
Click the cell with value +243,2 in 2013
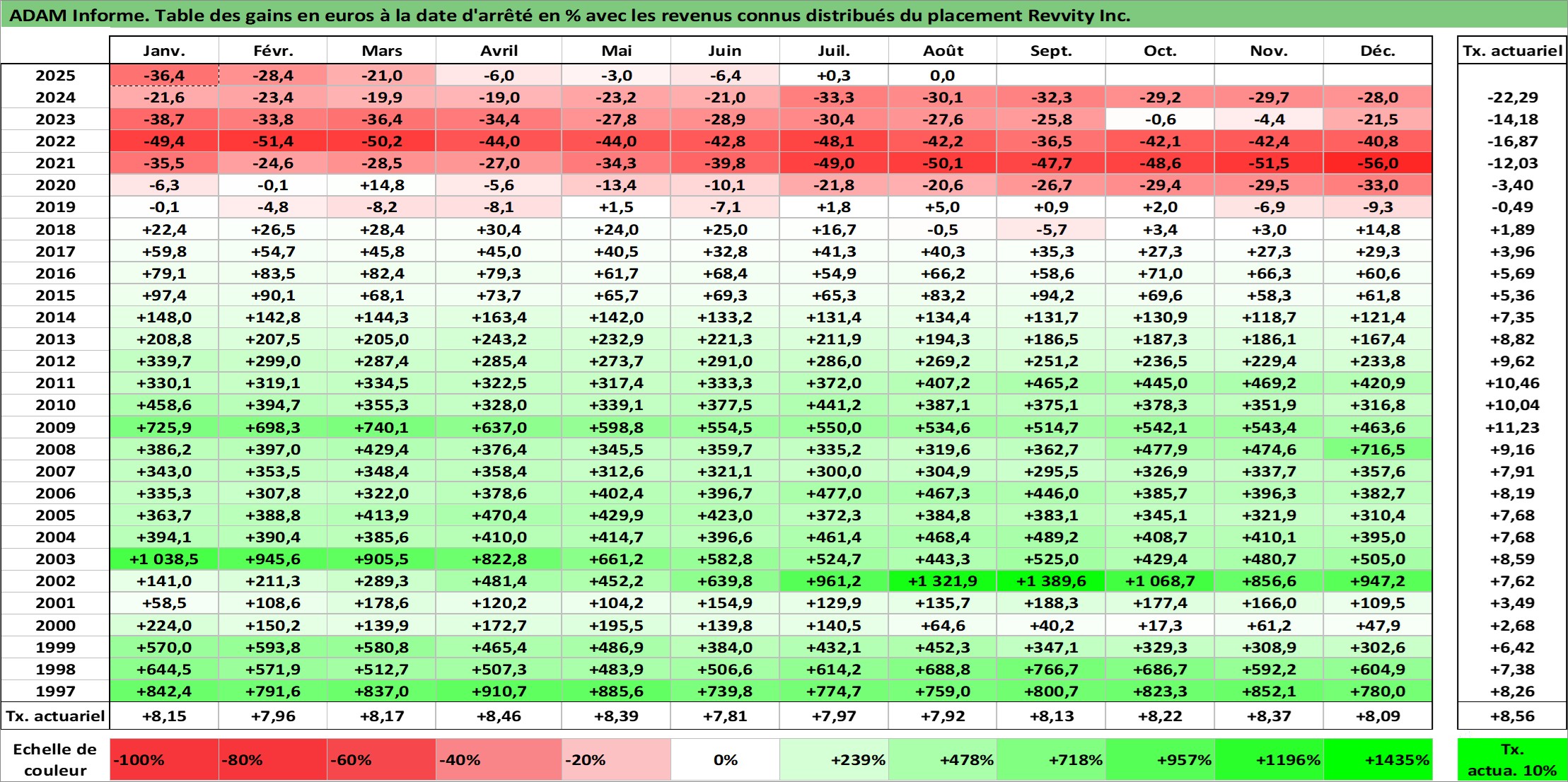click(x=499, y=339)
